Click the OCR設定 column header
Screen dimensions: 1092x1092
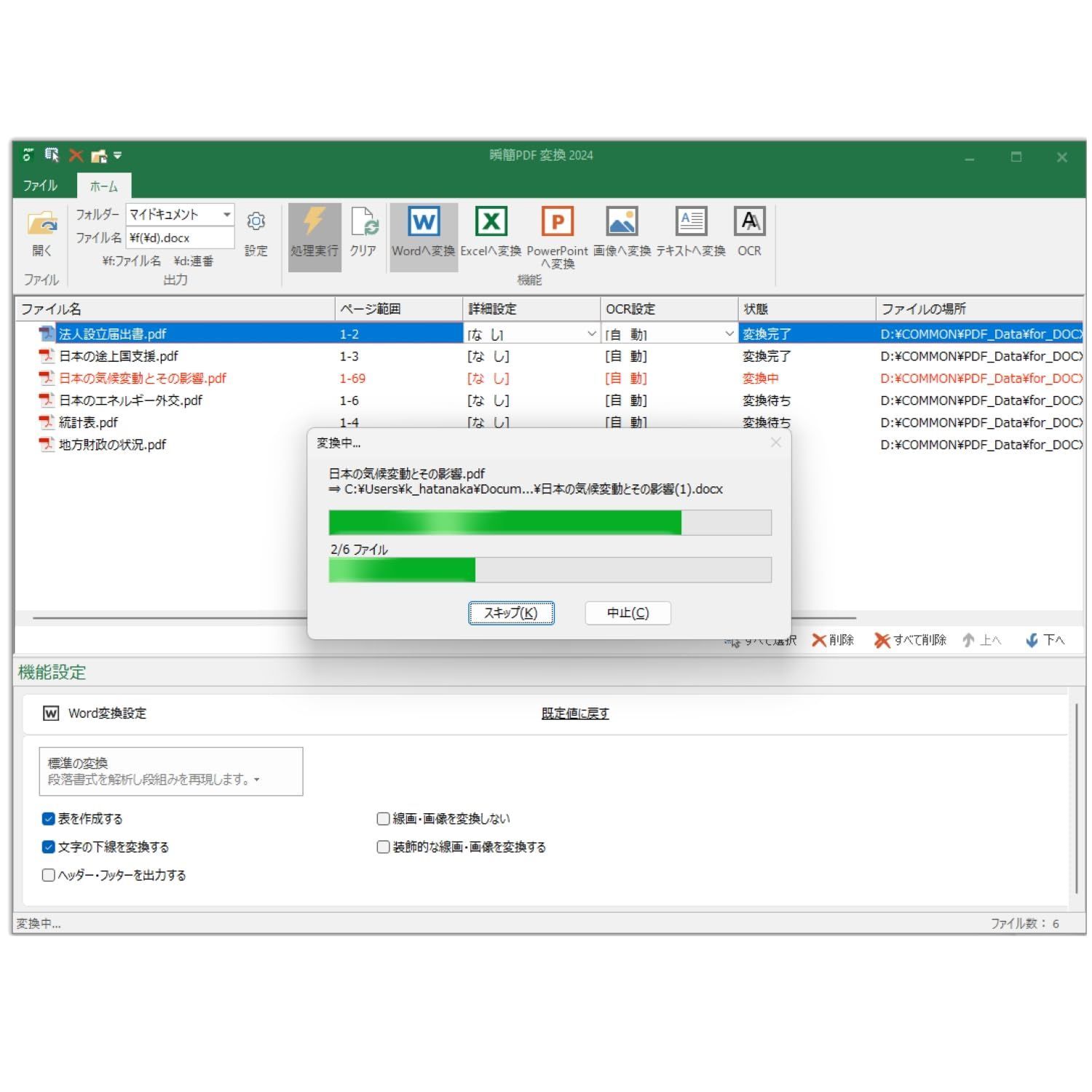pos(669,309)
